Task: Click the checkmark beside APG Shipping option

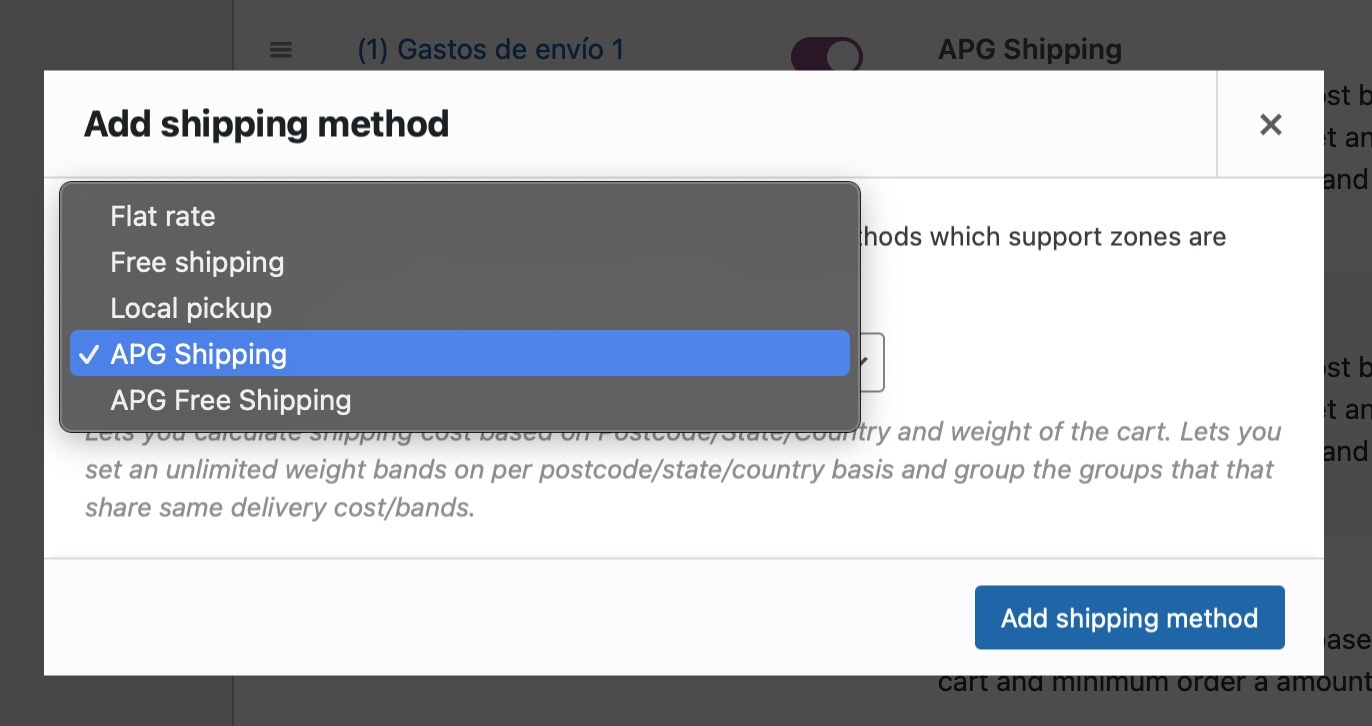Action: pyautogui.click(x=90, y=354)
